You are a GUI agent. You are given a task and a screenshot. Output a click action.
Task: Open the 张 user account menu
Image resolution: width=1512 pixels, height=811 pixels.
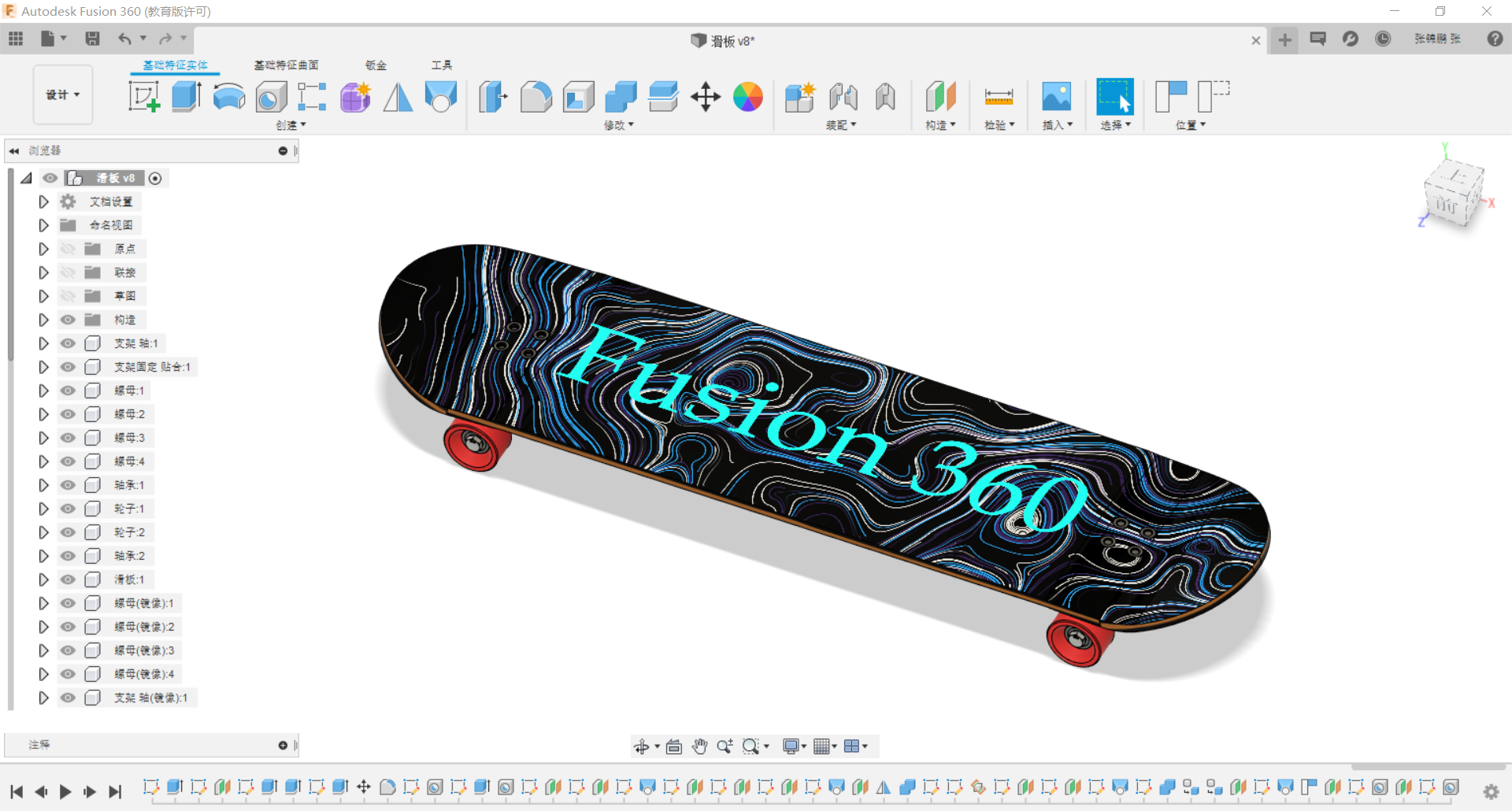[x=1437, y=39]
